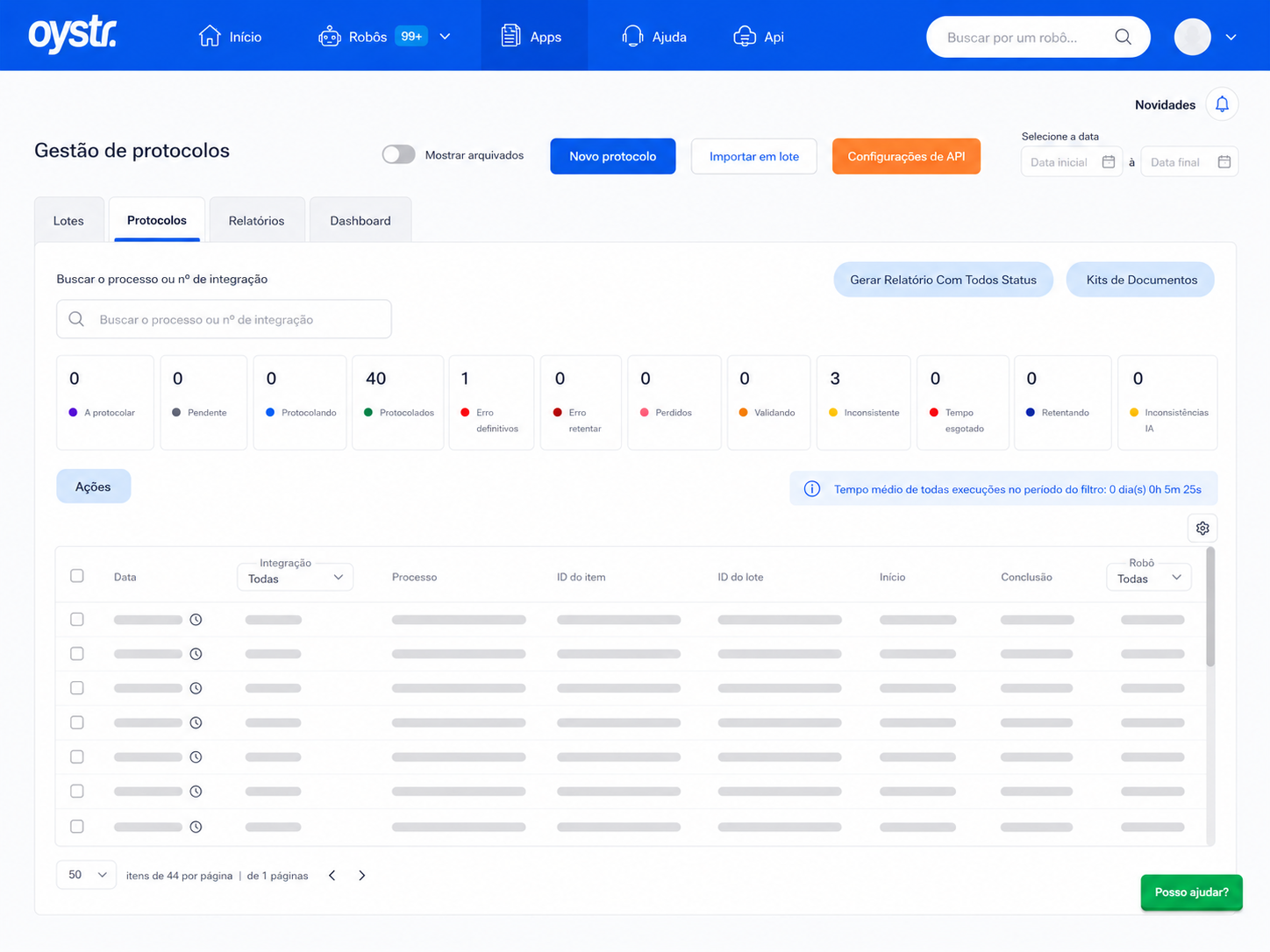Check the select-all checkbox in table header

click(77, 576)
